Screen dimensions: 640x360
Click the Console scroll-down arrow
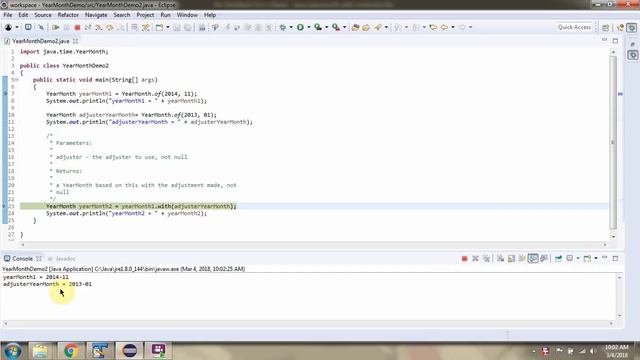(620, 316)
